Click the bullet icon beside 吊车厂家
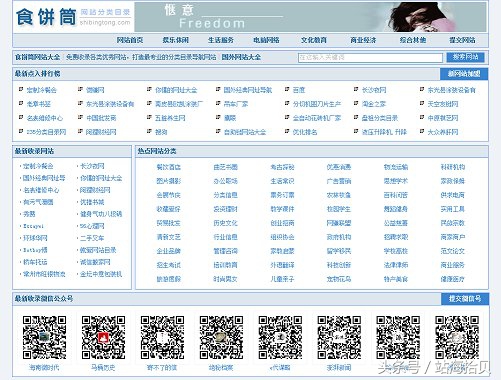Screen dimensions: 501x380 point(218,103)
